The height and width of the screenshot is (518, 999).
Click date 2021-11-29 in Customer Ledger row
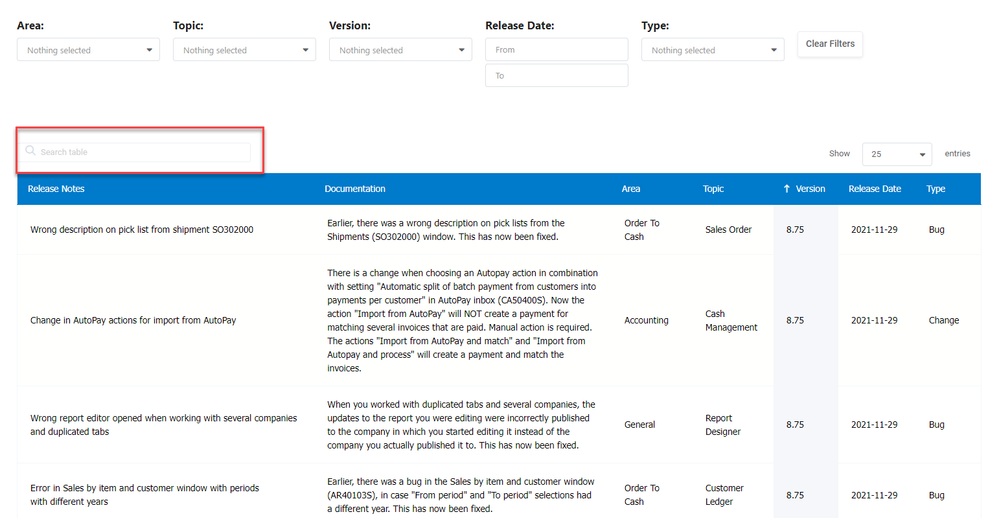[x=874, y=495]
